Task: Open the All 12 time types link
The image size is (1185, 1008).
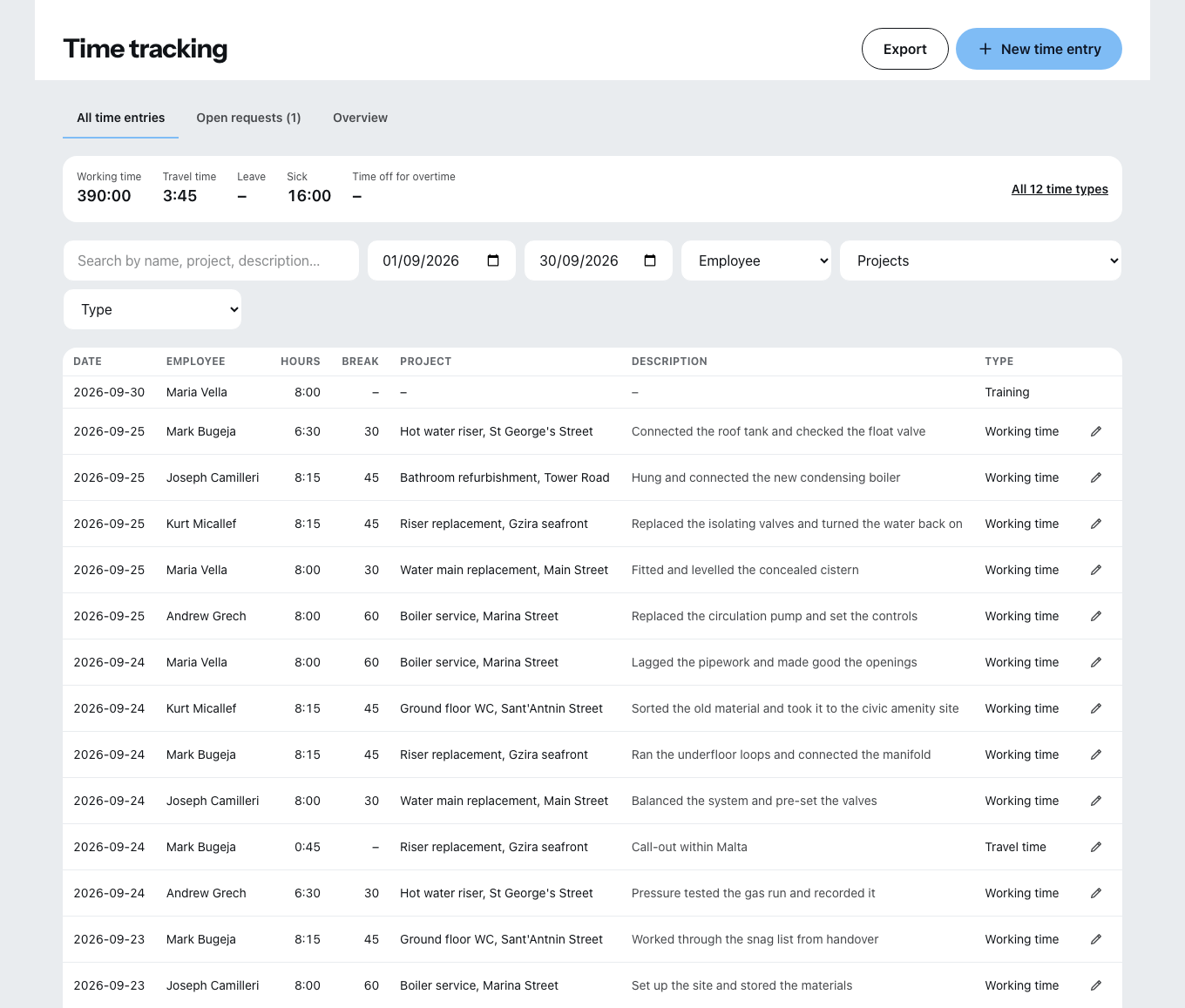Action: [x=1060, y=189]
